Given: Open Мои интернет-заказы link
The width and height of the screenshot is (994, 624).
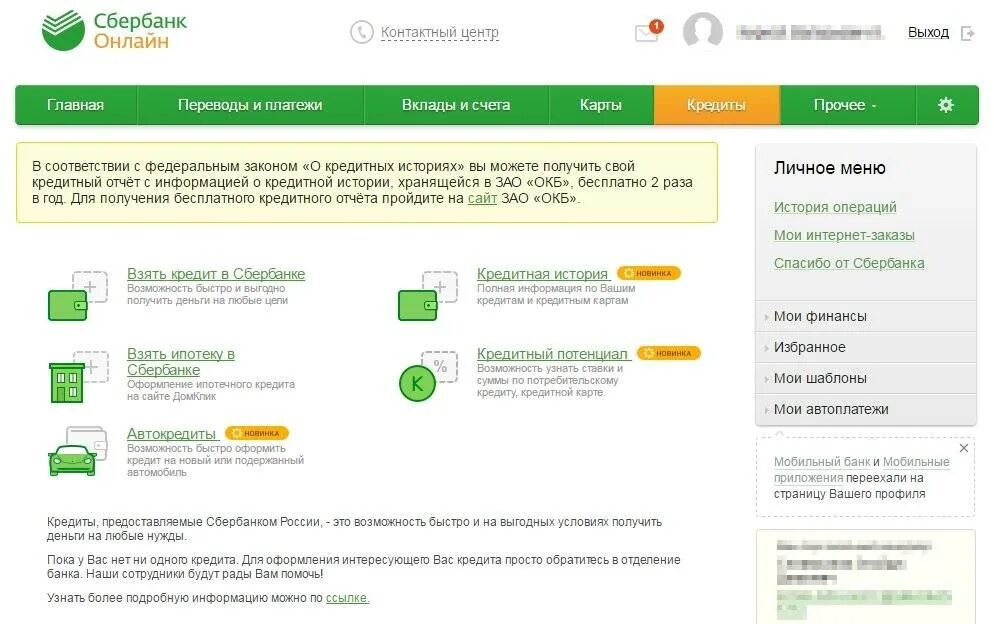Looking at the screenshot, I should coord(844,235).
